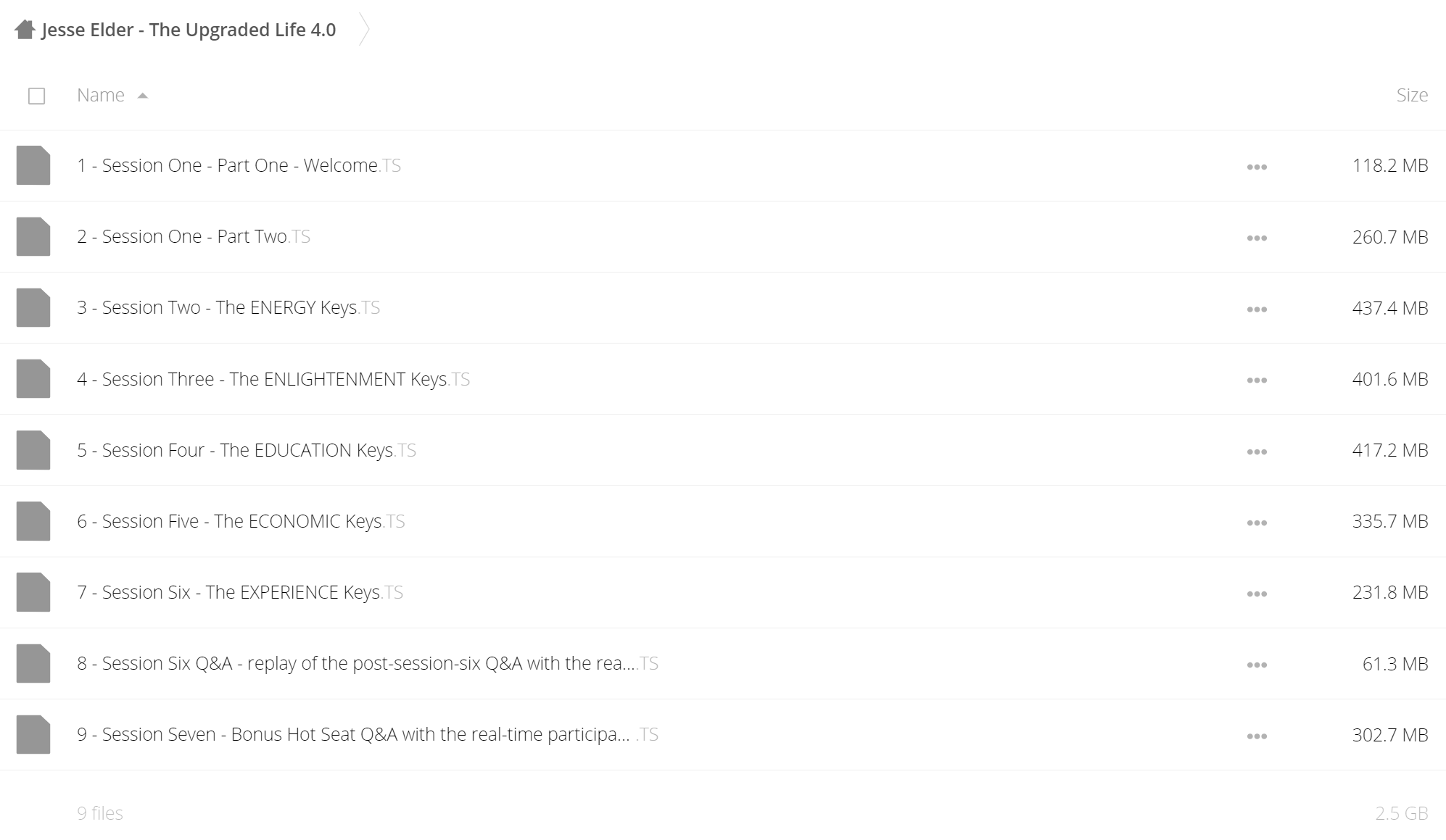
Task: Tick the select all files checkbox
Action: click(x=36, y=96)
